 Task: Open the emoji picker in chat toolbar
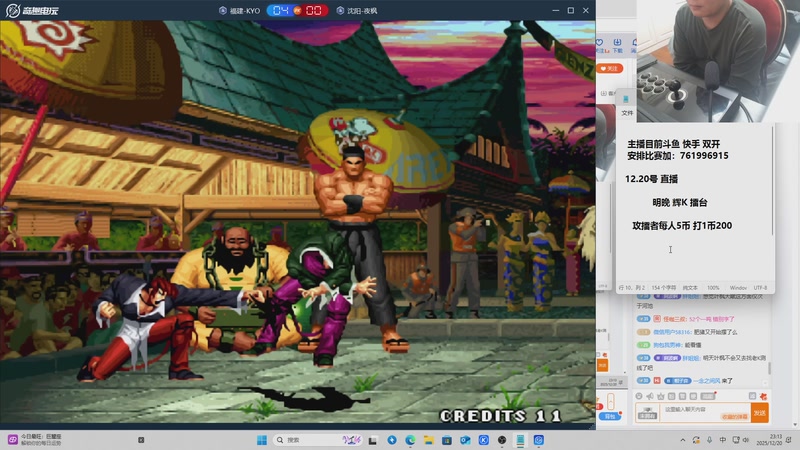pos(639,396)
